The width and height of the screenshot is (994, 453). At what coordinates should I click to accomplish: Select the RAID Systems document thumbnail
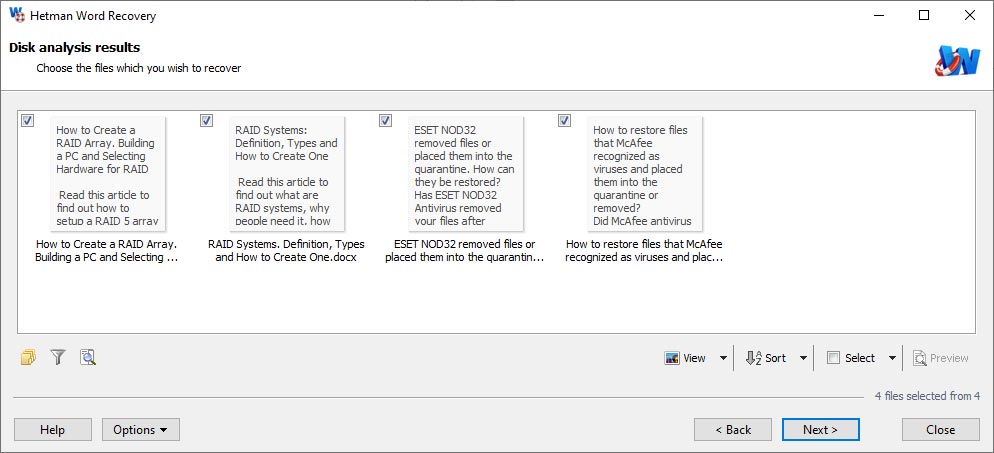coord(287,173)
